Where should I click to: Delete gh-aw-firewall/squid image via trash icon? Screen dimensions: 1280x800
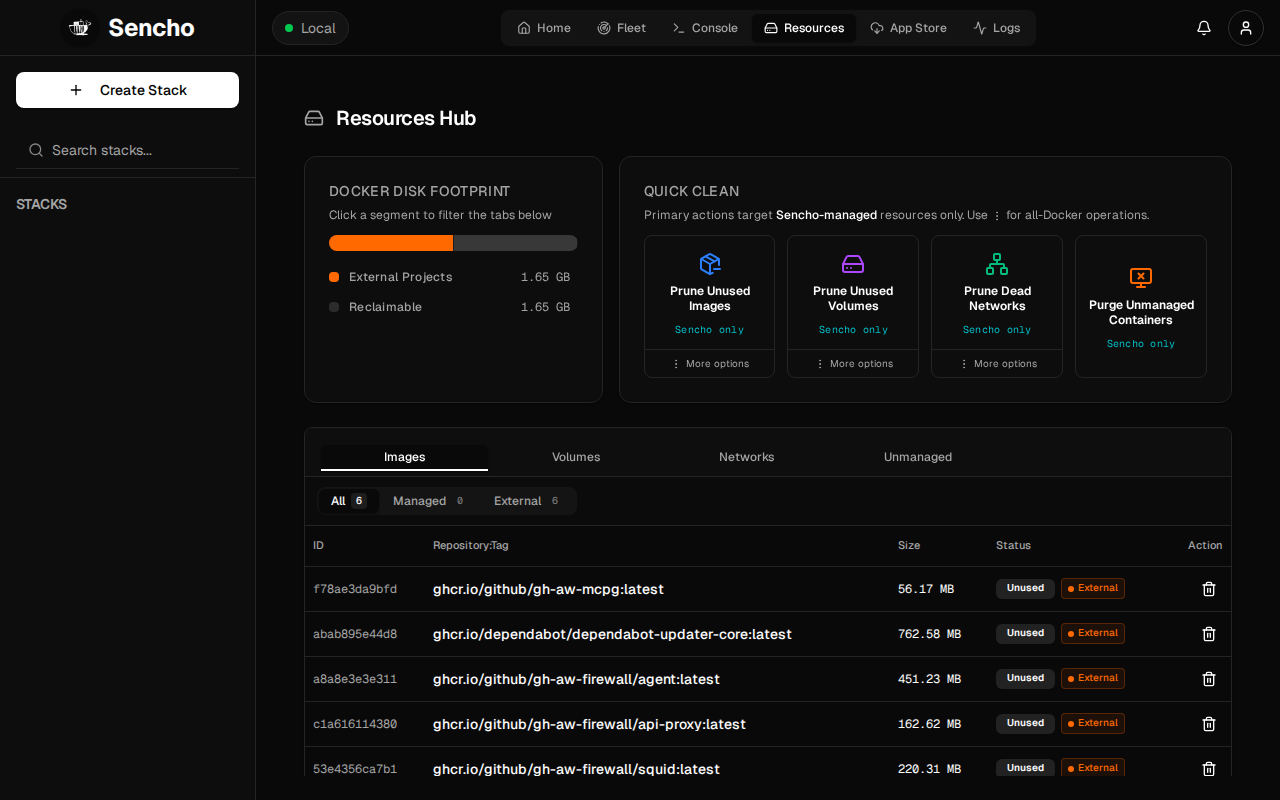pos(1209,769)
